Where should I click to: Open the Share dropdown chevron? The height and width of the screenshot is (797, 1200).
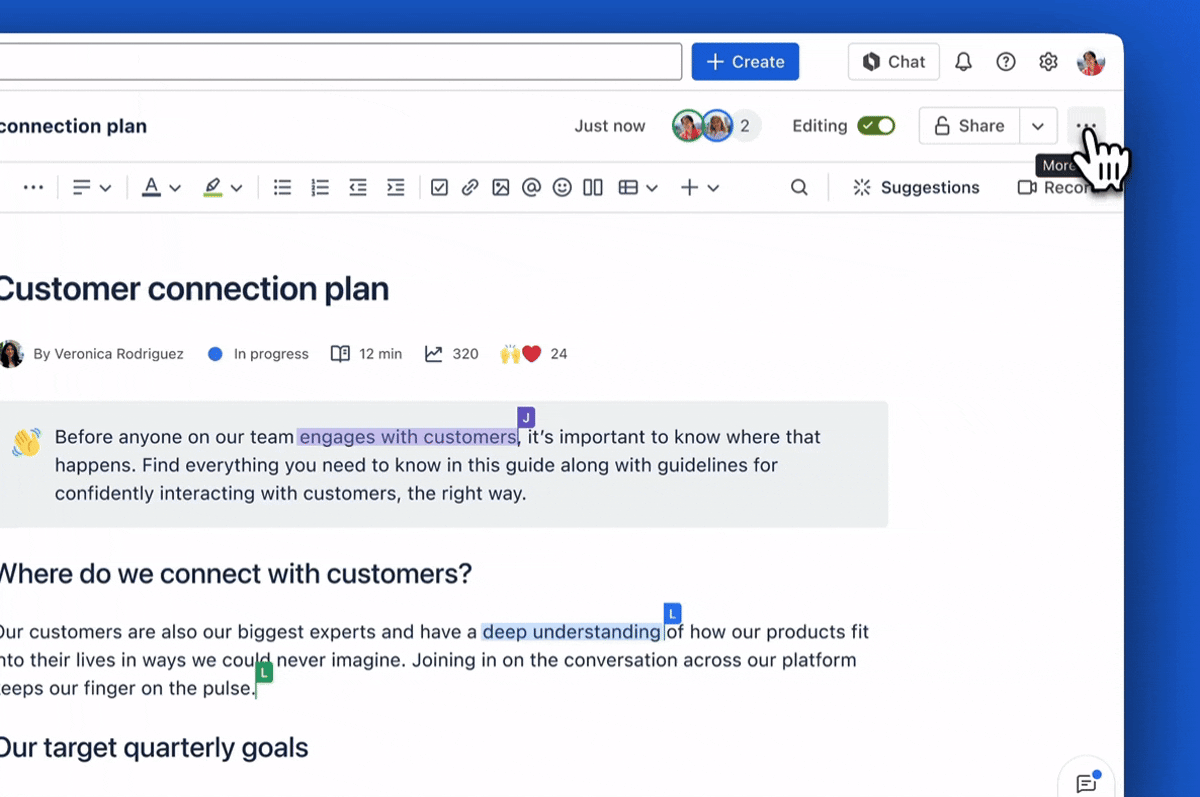click(x=1038, y=126)
